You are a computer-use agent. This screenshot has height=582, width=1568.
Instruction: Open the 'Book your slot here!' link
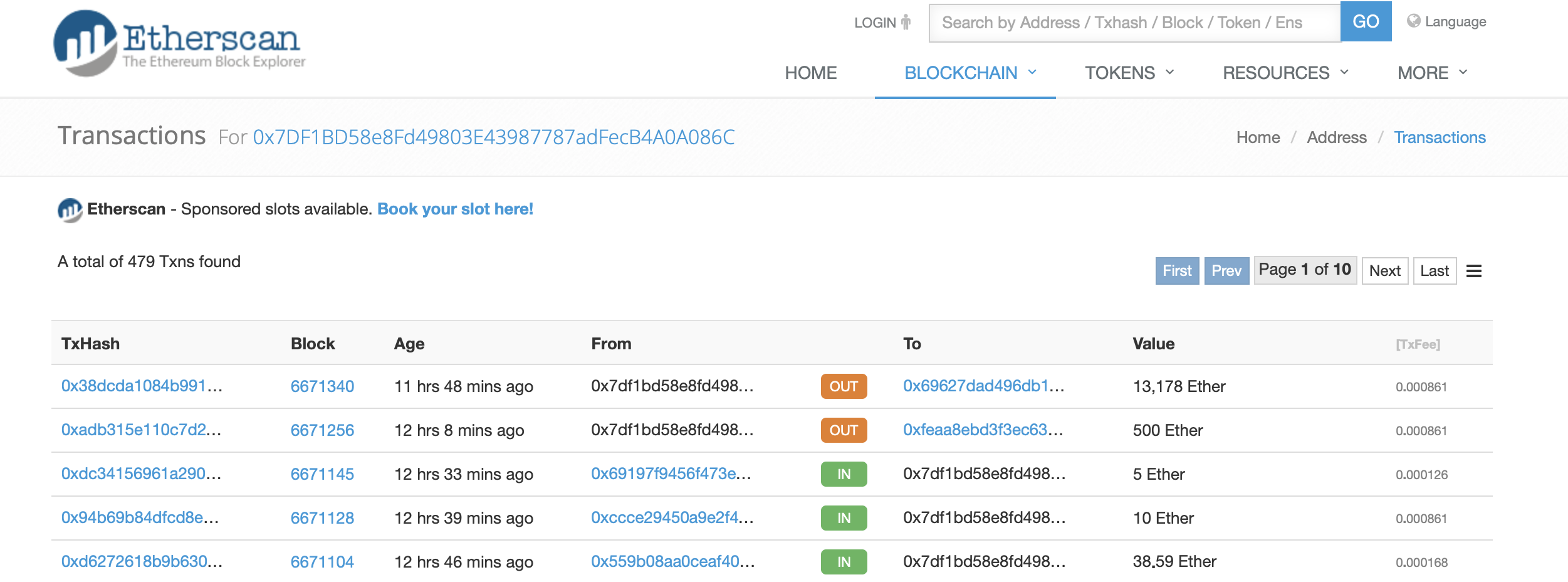455,209
